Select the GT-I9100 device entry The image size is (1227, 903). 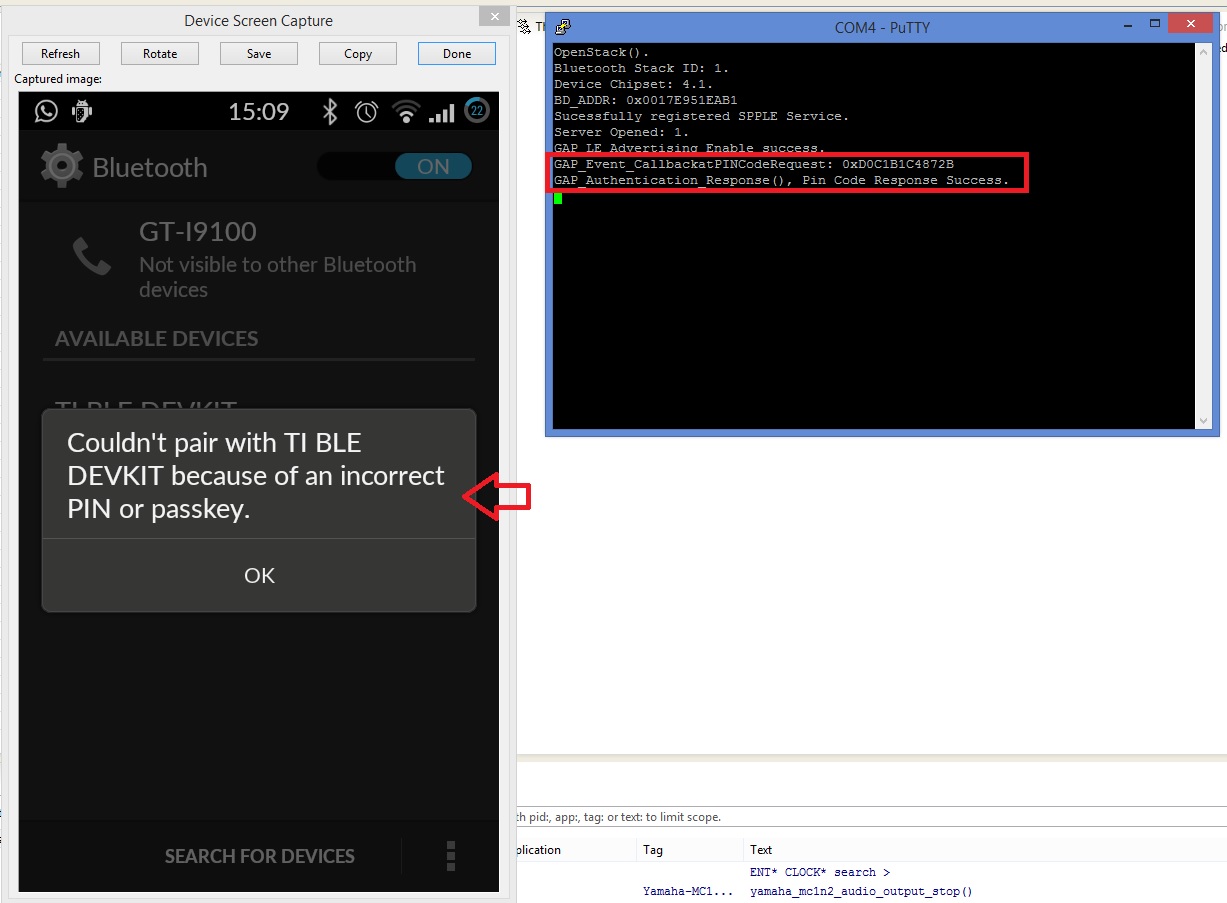point(259,259)
